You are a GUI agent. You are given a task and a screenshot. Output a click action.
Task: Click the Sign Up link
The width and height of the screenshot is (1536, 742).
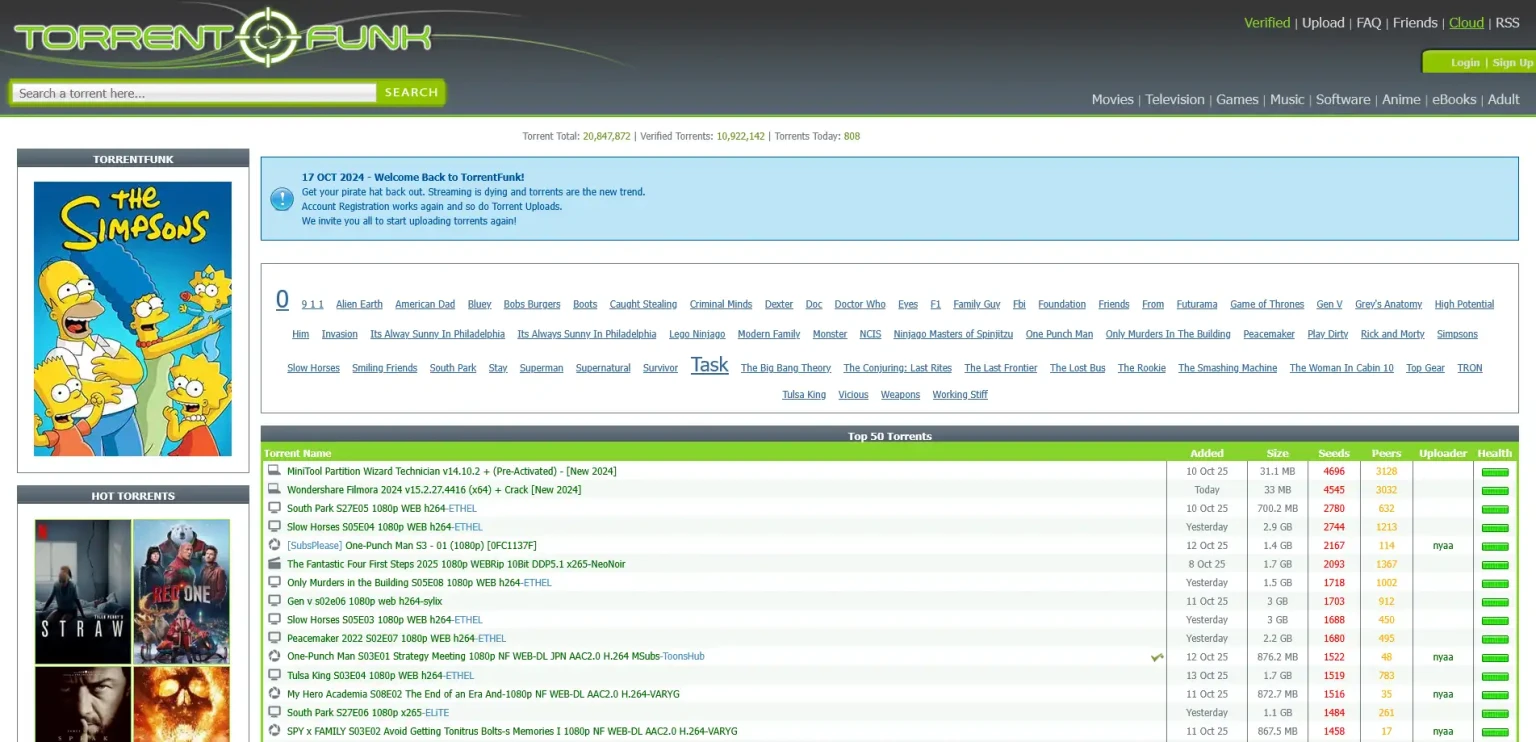(x=1512, y=63)
